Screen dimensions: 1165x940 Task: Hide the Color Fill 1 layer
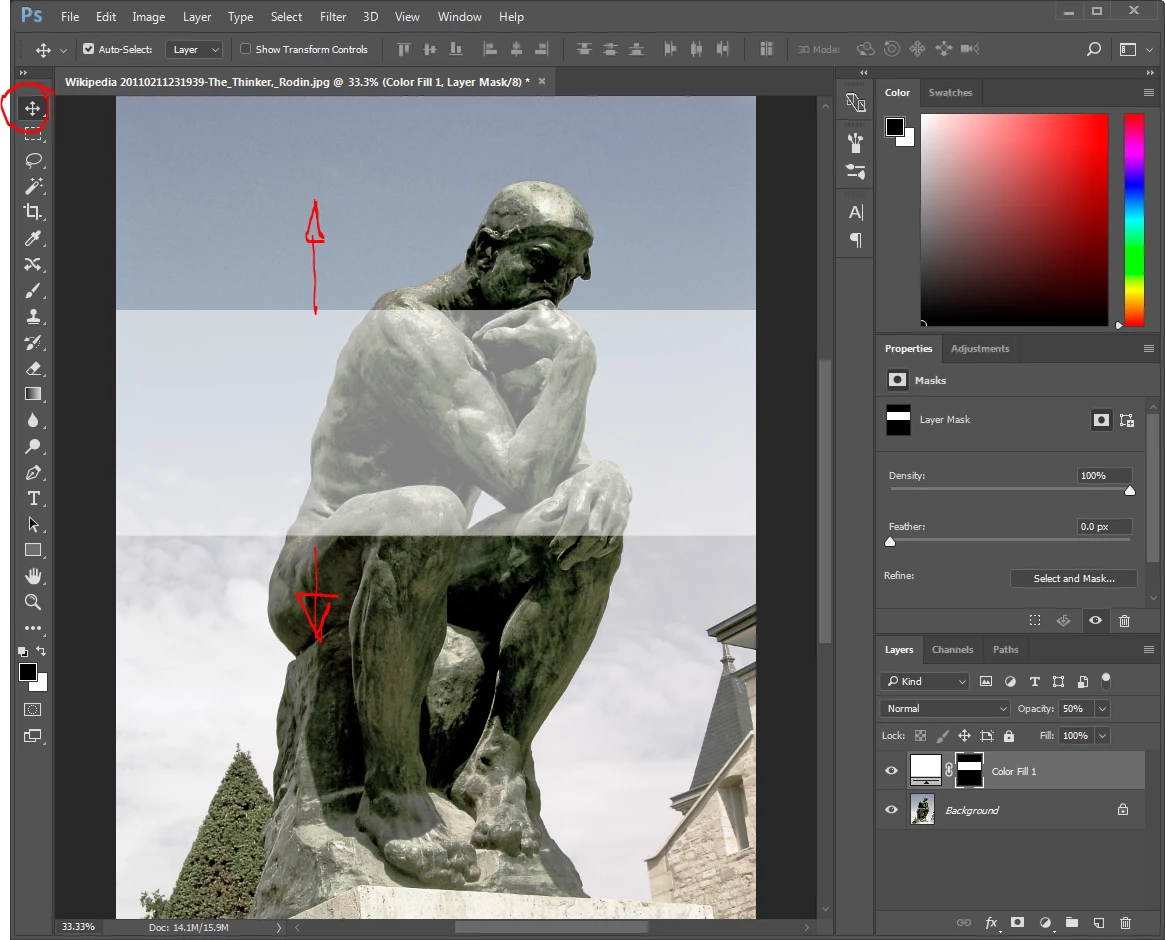click(x=891, y=771)
